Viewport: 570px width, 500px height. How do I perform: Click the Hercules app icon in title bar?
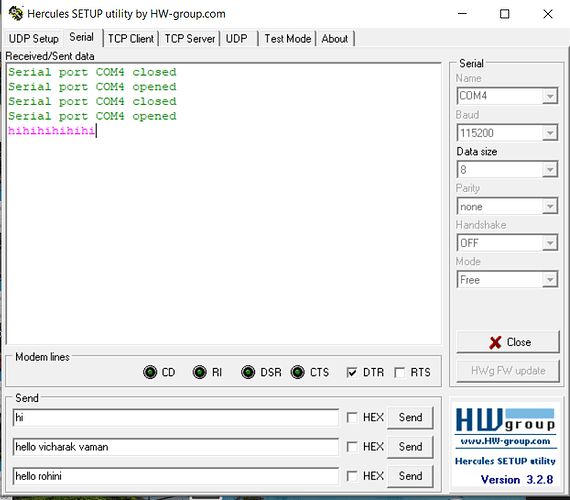tap(16, 14)
